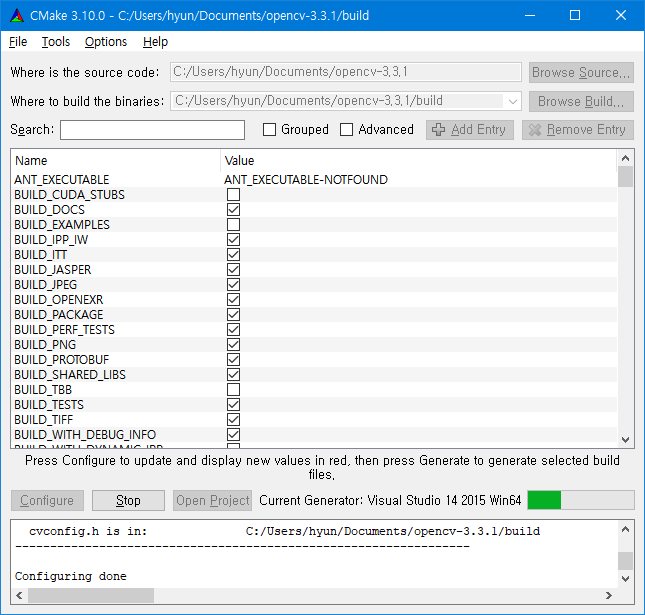Click the Remove Entry button label
645x615 pixels.
tap(586, 130)
